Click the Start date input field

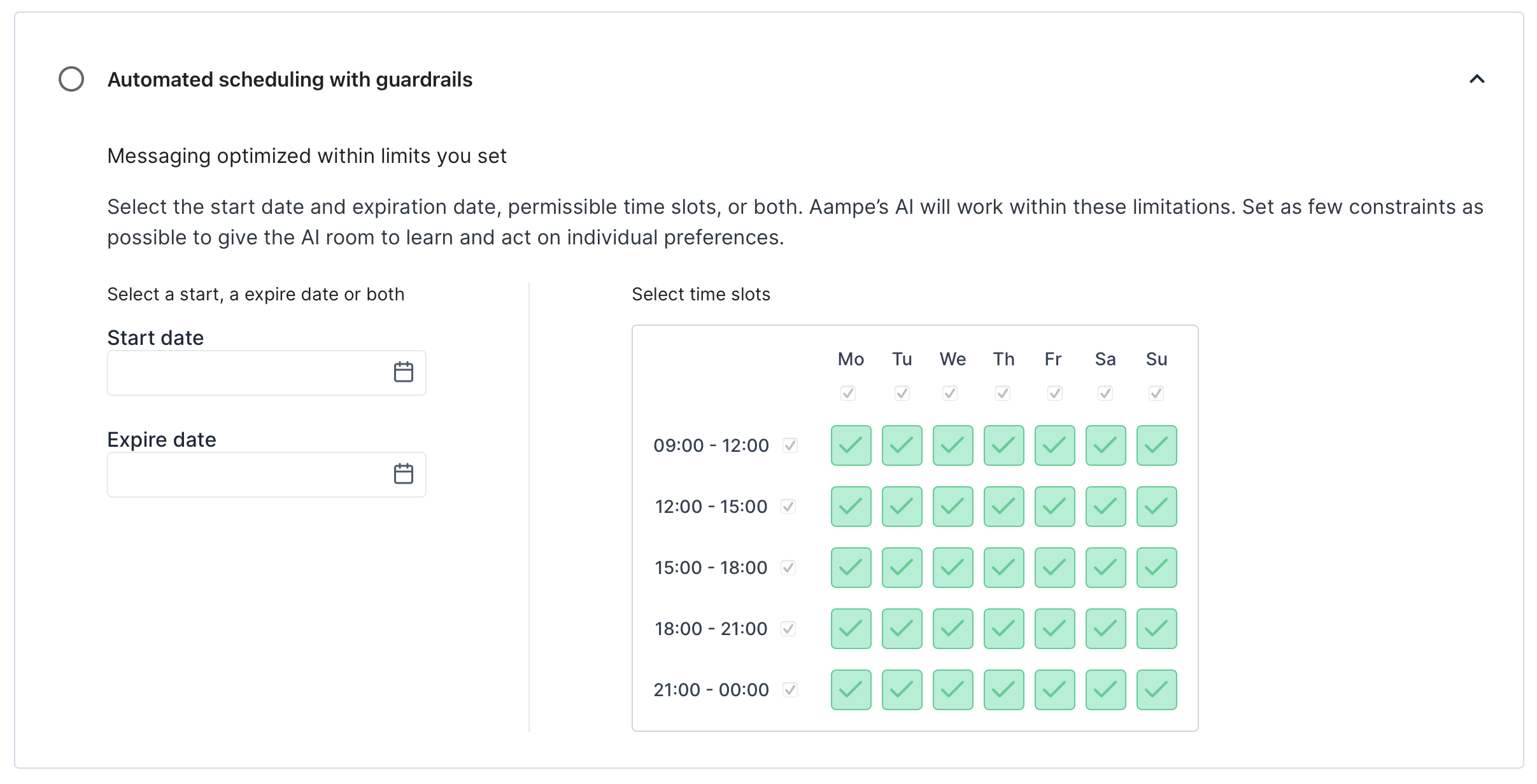click(266, 373)
